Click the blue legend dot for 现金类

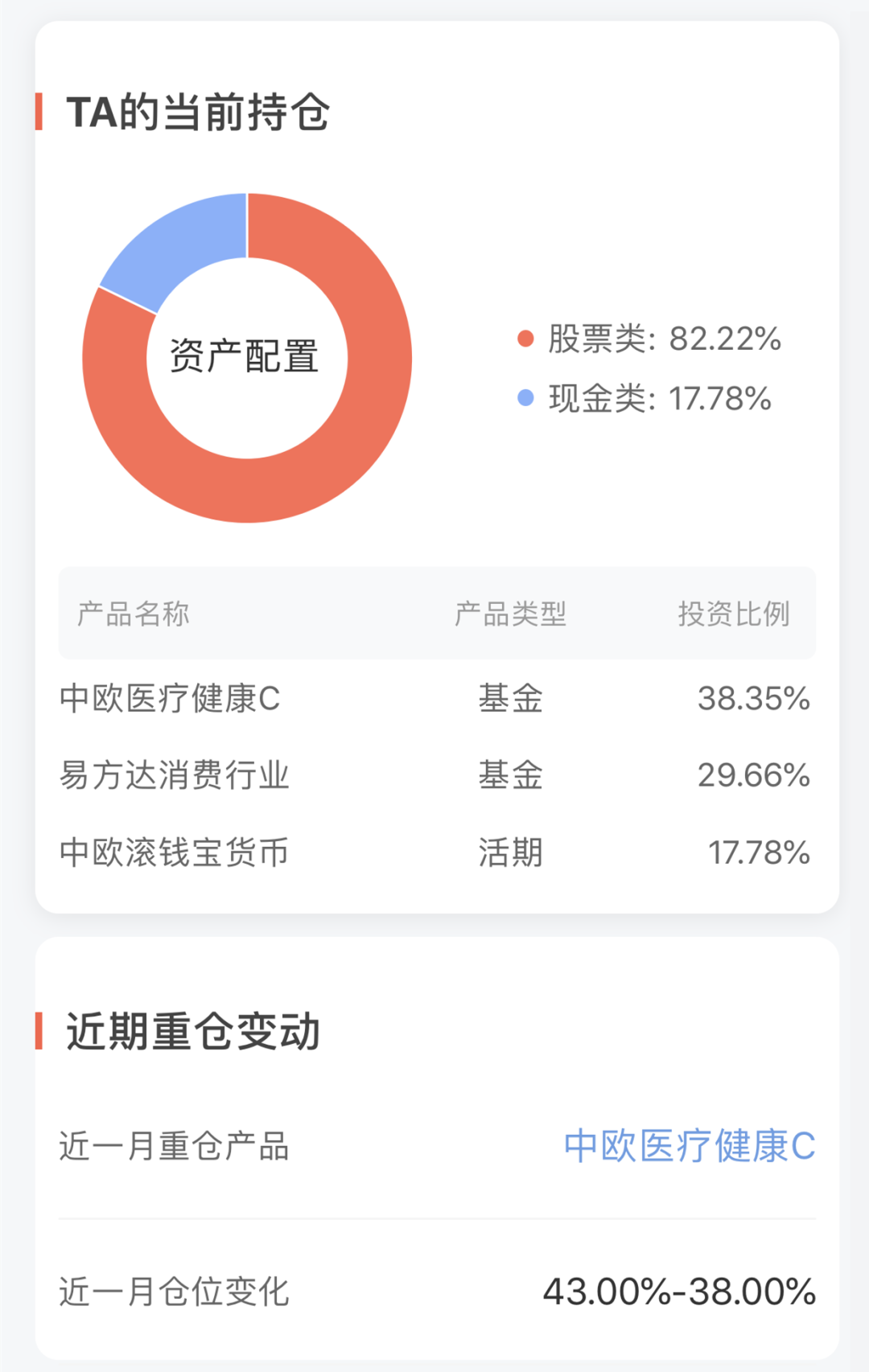[525, 398]
